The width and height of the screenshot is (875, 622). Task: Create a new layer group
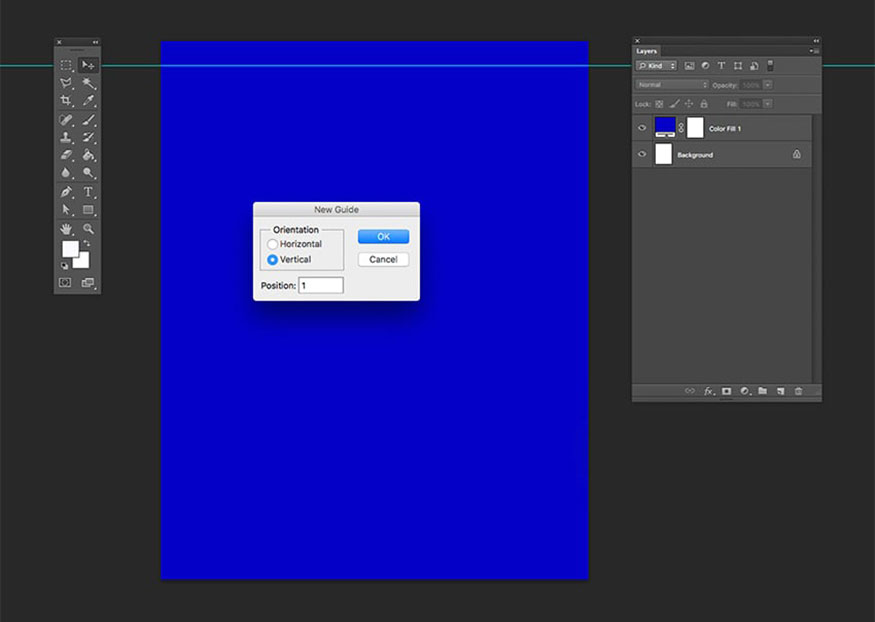coord(763,391)
